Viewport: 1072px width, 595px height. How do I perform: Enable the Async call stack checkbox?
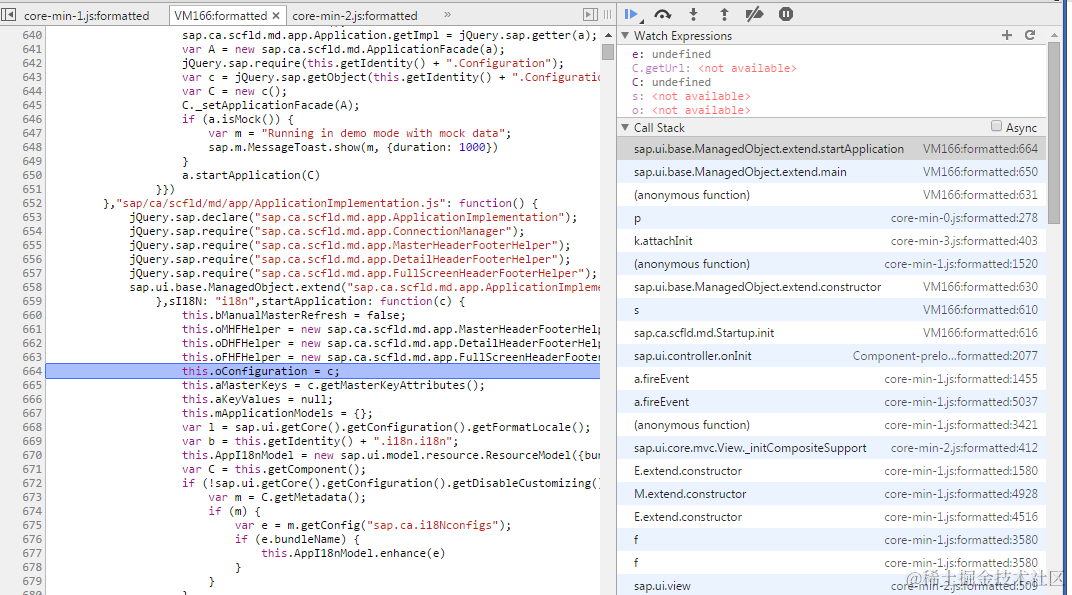click(996, 126)
